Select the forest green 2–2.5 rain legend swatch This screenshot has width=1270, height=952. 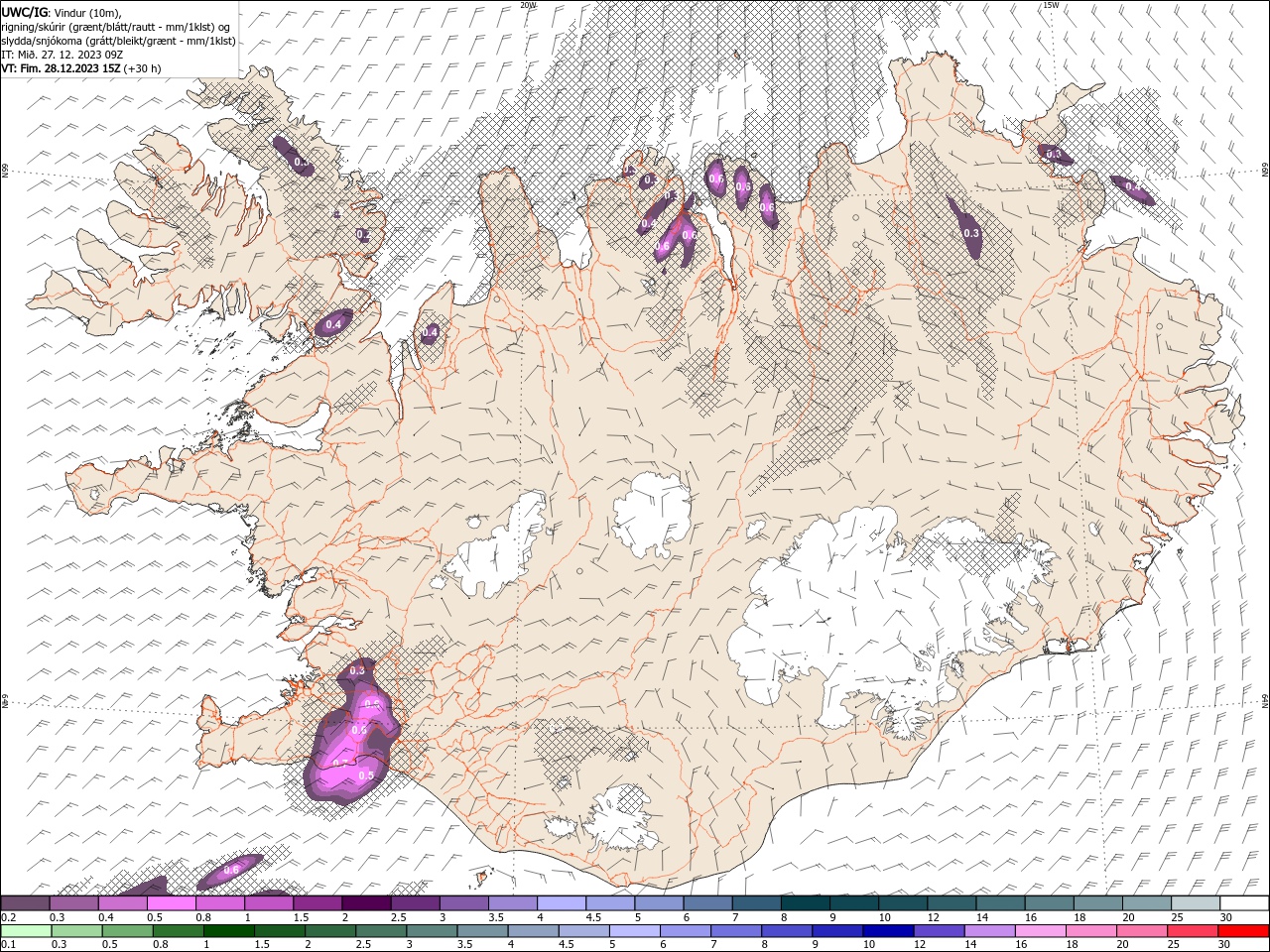coord(330,931)
